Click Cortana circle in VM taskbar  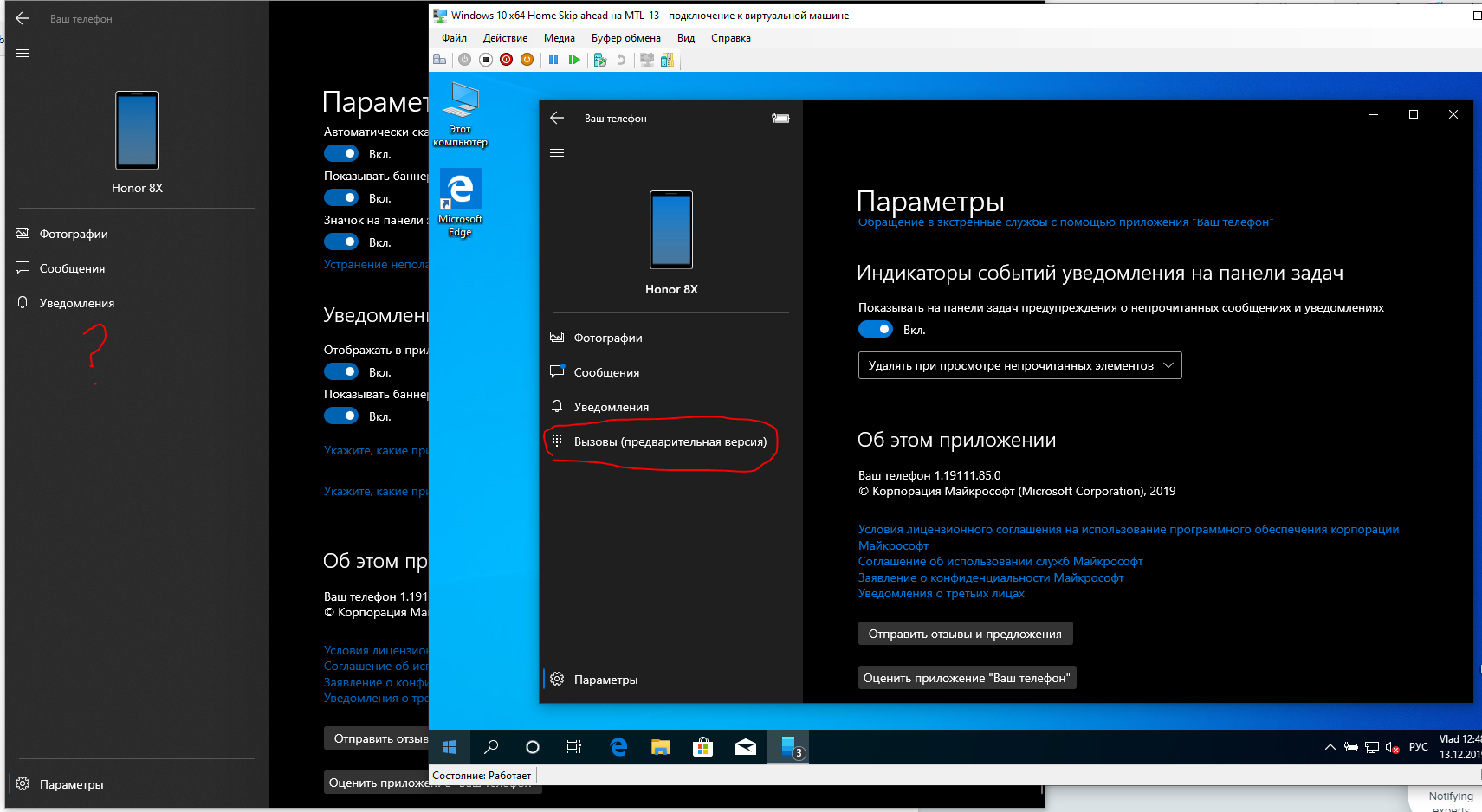point(533,747)
